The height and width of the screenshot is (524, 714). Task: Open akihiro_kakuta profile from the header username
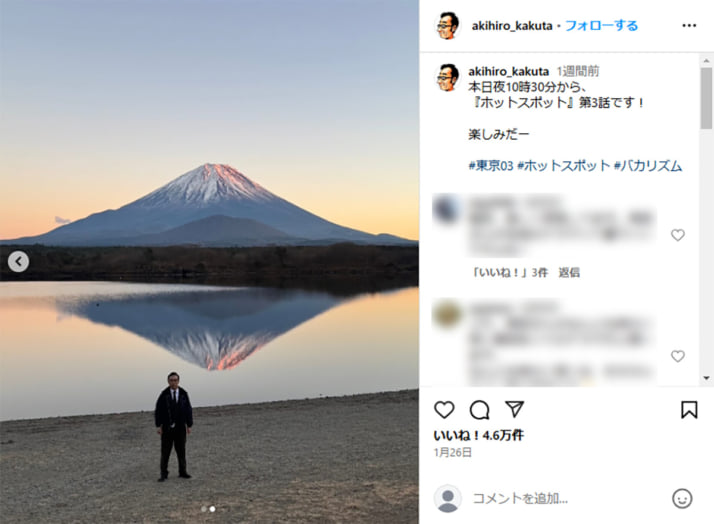(512, 26)
